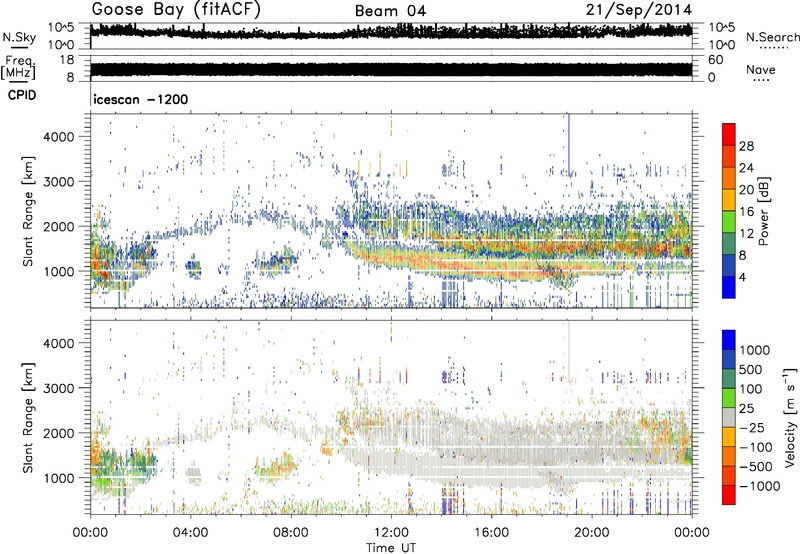This screenshot has width=800, height=554.
Task: Click 'Slant Range [km]' label of velocity panel
Action: 28,417
